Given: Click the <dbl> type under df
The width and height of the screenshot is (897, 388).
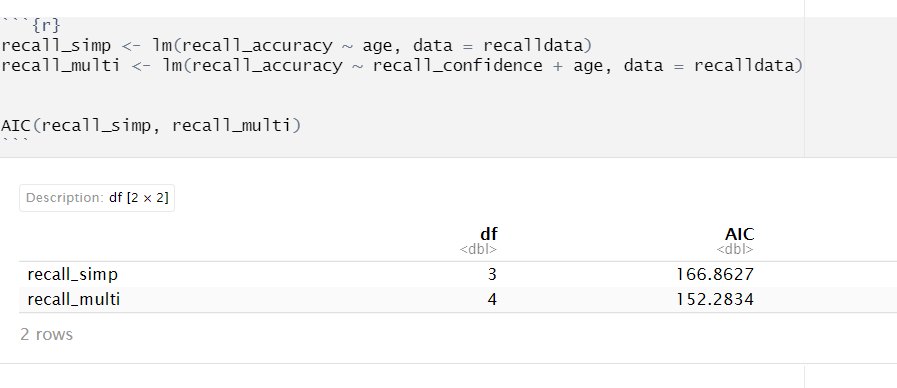Looking at the screenshot, I should (478, 250).
